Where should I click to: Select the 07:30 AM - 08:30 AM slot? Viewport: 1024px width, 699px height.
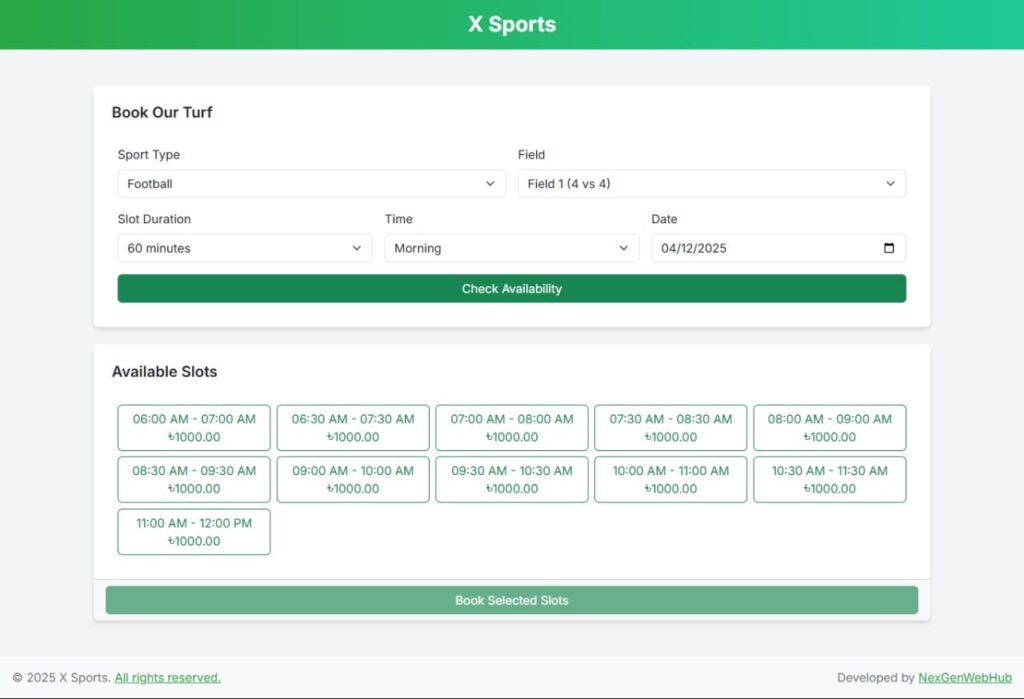670,428
